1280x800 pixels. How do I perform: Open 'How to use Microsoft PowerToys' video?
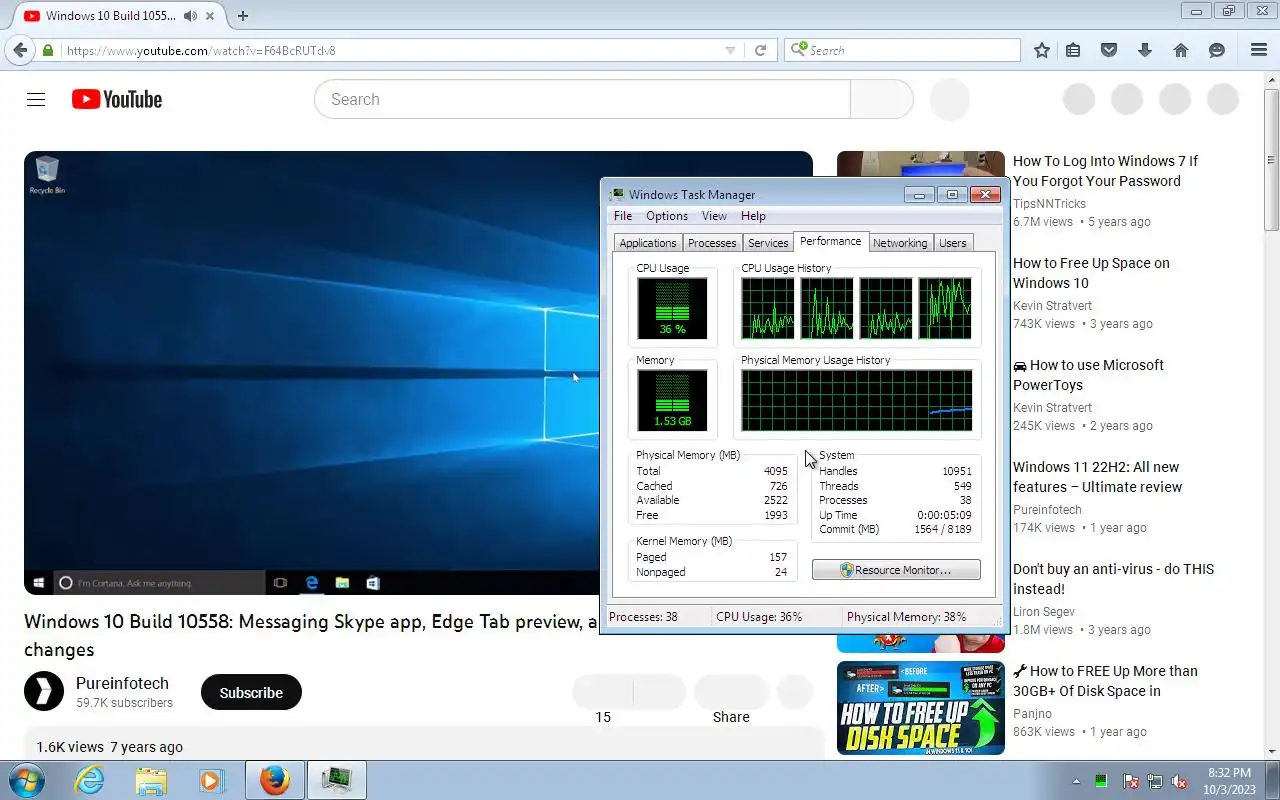tap(1088, 375)
